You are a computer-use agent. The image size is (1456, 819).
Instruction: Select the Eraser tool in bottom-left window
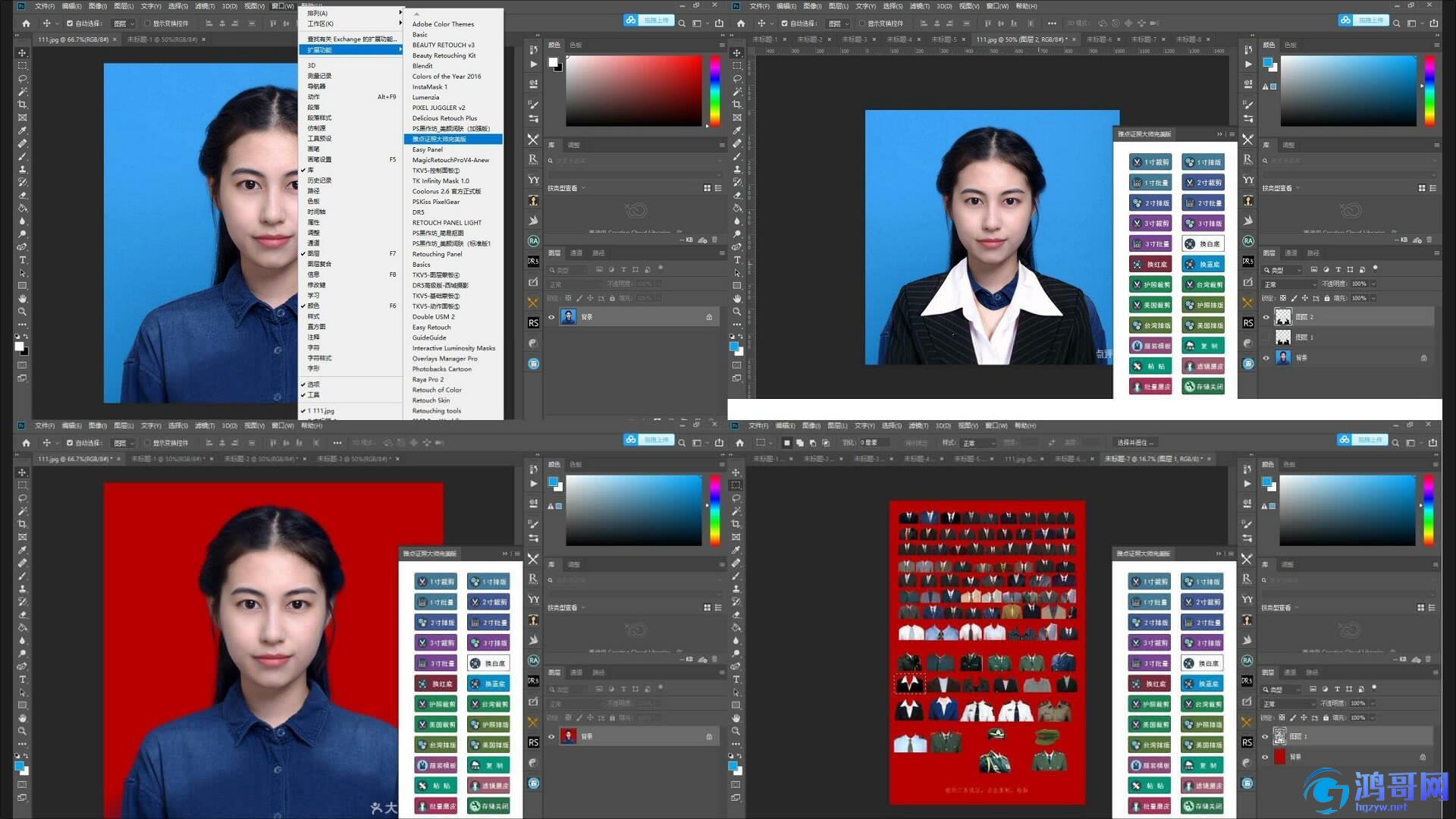click(22, 614)
